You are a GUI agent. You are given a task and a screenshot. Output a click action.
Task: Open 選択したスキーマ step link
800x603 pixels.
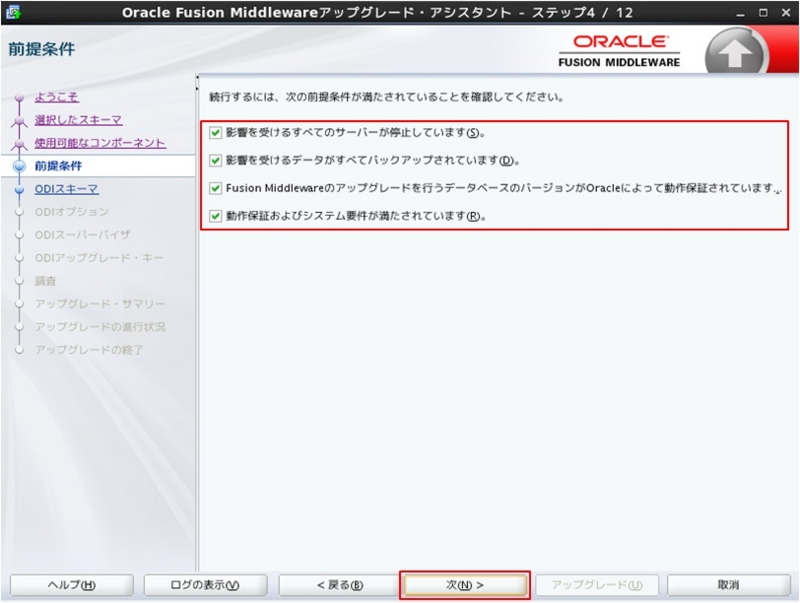tap(79, 120)
